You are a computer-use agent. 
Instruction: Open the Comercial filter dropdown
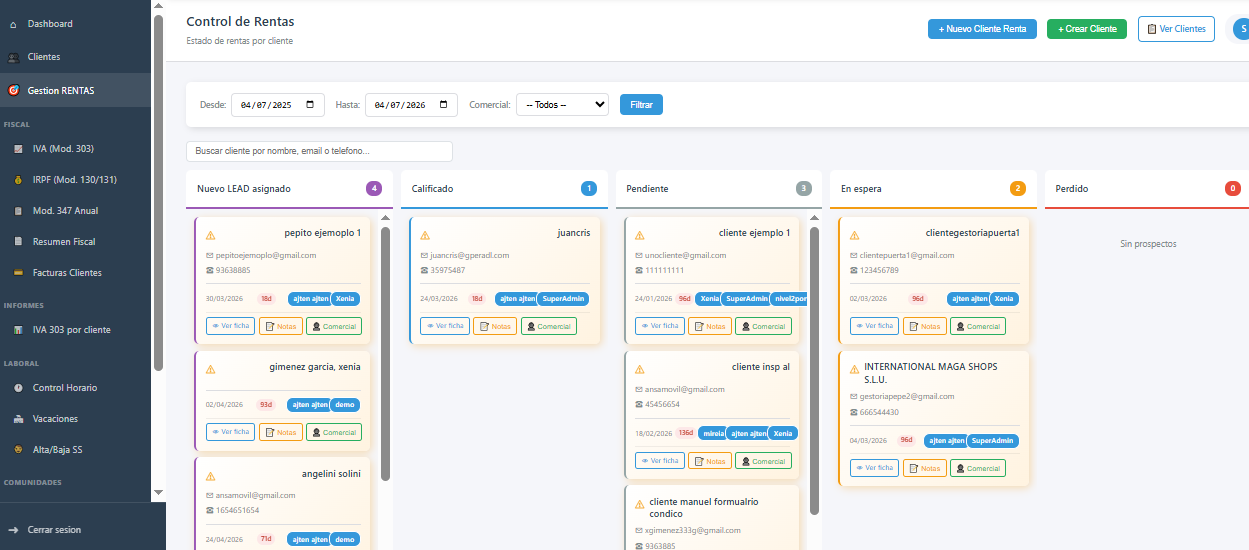562,104
